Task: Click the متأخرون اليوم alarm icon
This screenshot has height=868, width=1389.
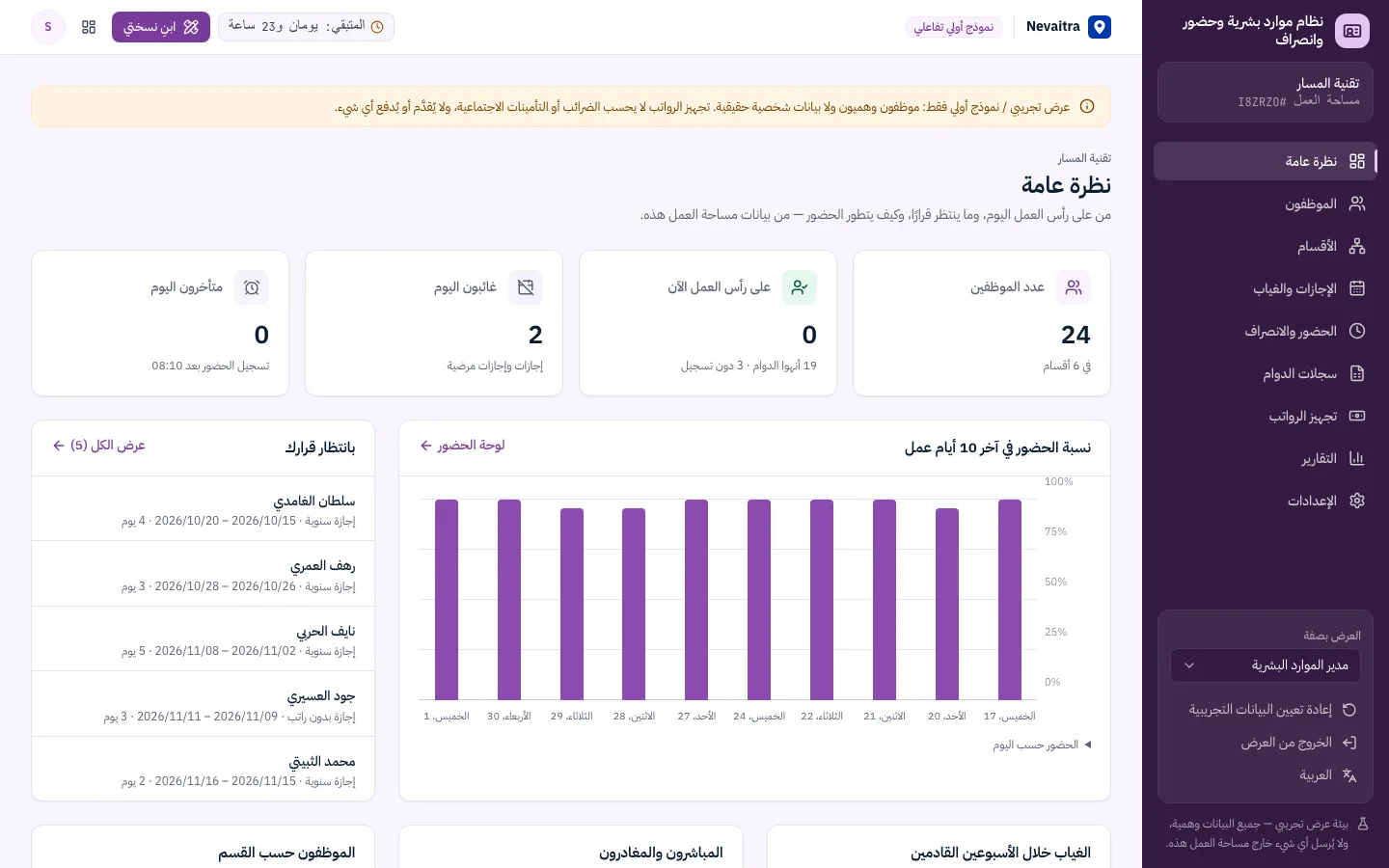Action: click(252, 287)
